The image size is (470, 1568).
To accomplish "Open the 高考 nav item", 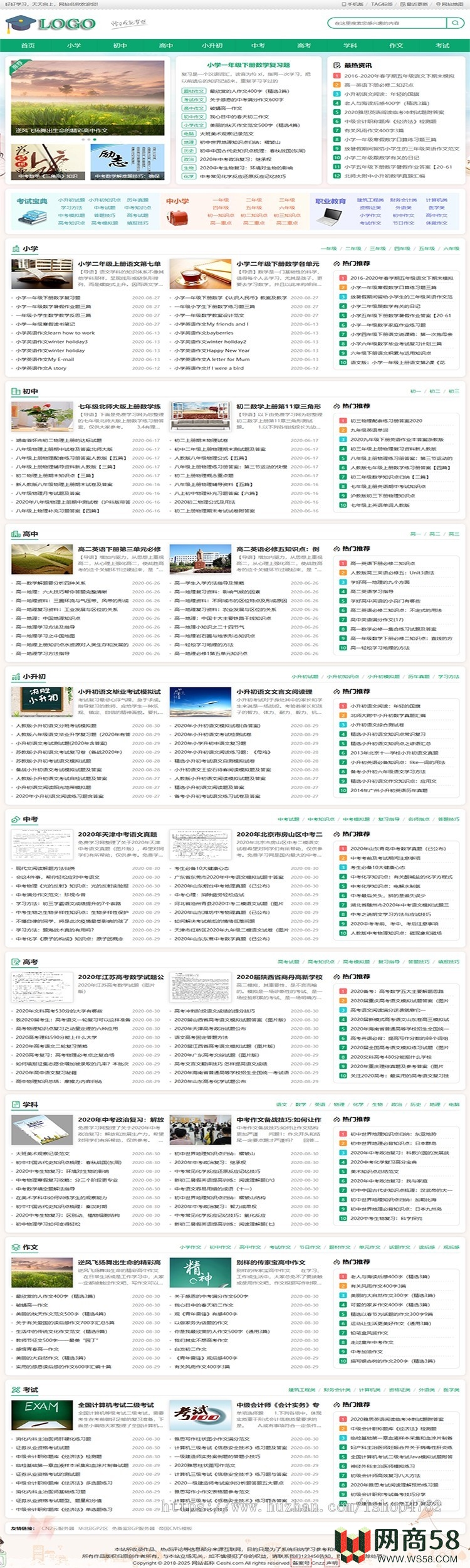I will (x=304, y=45).
